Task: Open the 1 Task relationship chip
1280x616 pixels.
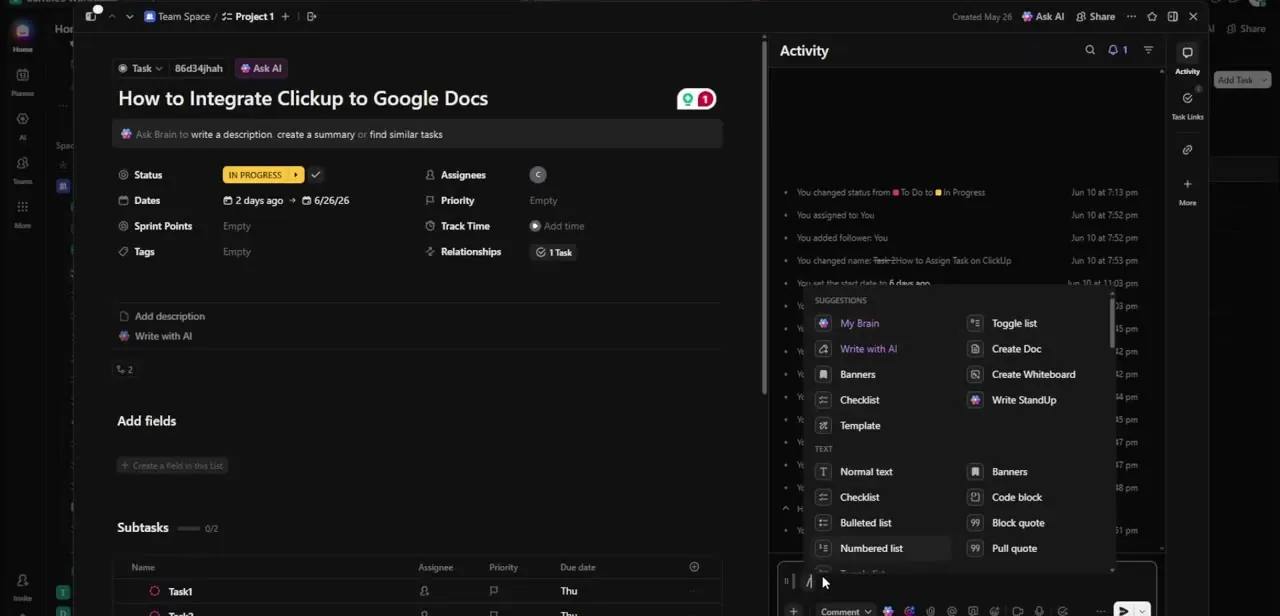Action: click(554, 252)
